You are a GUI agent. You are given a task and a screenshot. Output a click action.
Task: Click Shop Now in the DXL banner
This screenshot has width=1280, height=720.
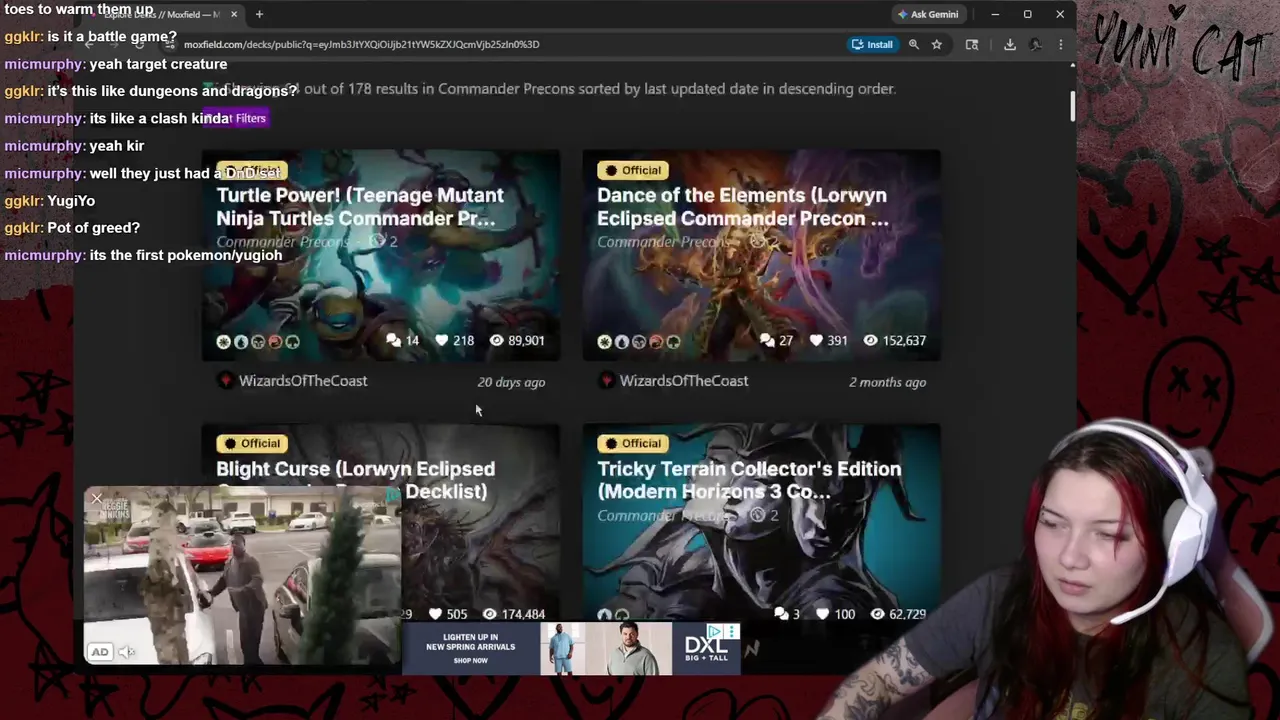470,661
